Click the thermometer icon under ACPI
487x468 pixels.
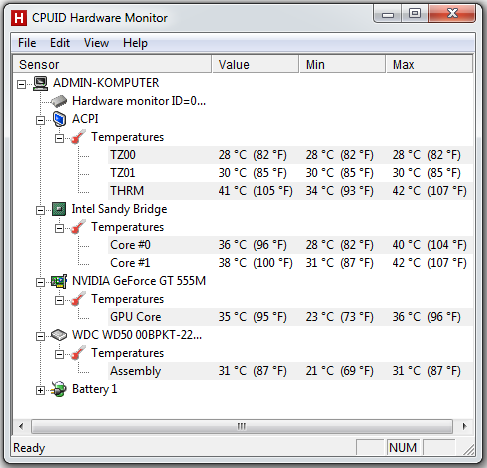tap(78, 137)
